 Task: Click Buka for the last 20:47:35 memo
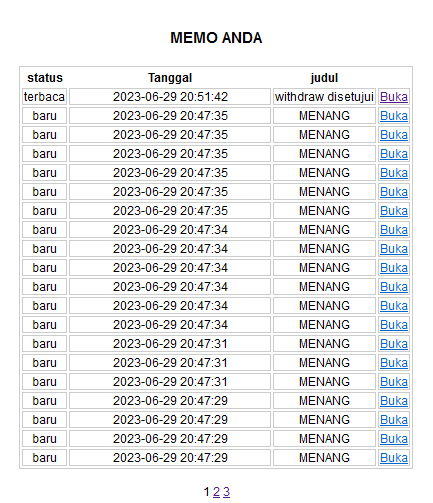pyautogui.click(x=394, y=211)
